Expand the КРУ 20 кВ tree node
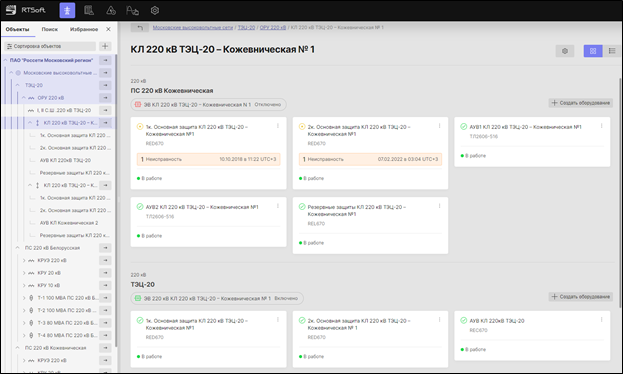This screenshot has height=374, width=623. [24, 273]
